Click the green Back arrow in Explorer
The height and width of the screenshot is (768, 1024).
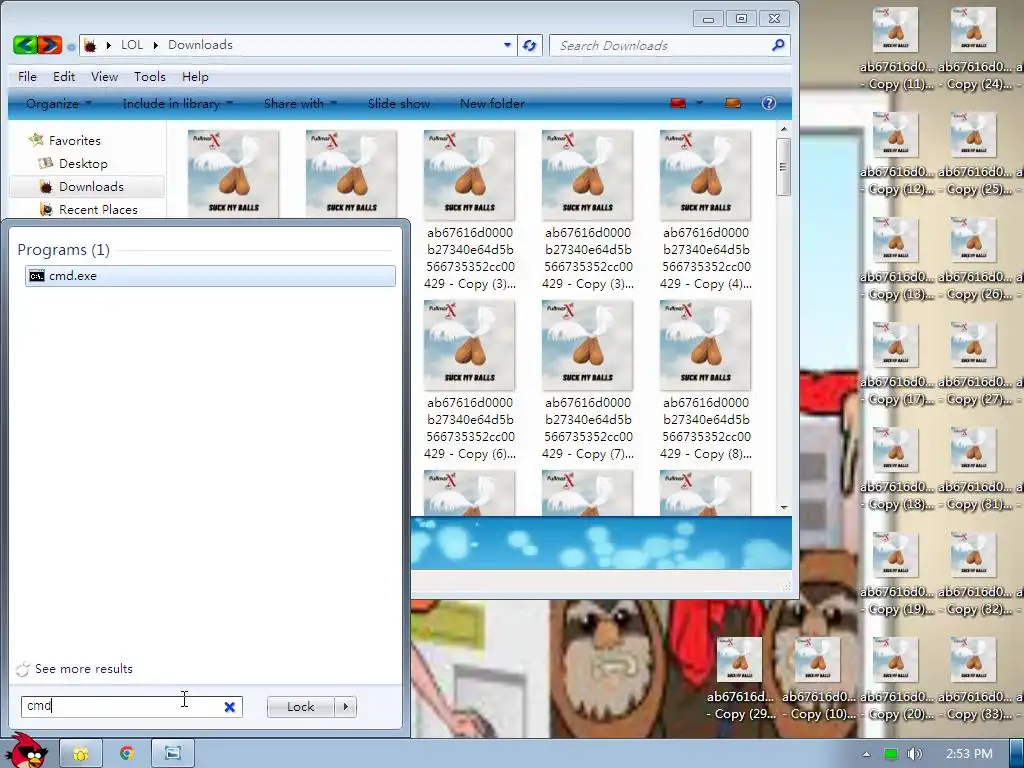(25, 45)
